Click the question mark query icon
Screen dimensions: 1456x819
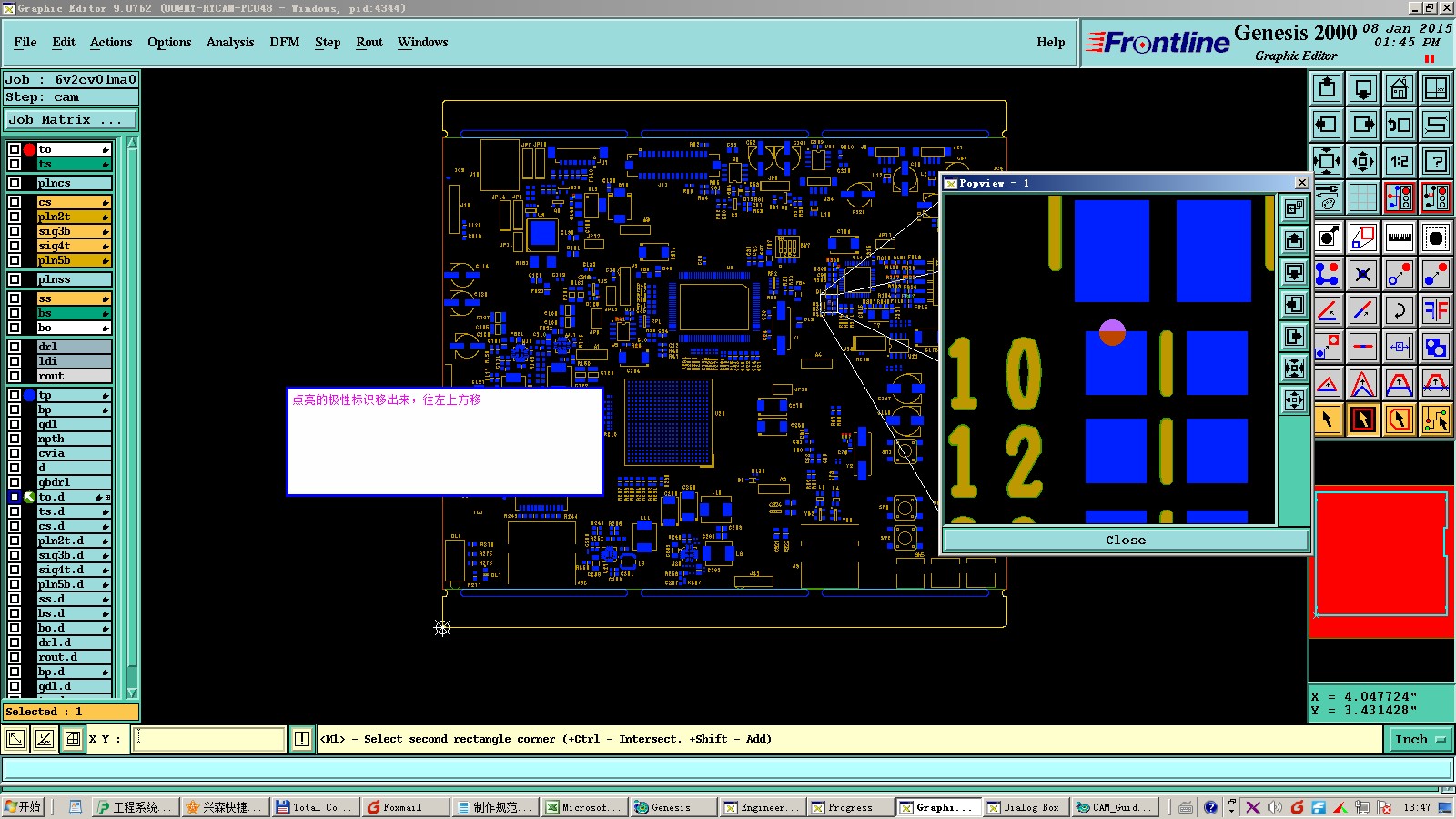point(1436,161)
